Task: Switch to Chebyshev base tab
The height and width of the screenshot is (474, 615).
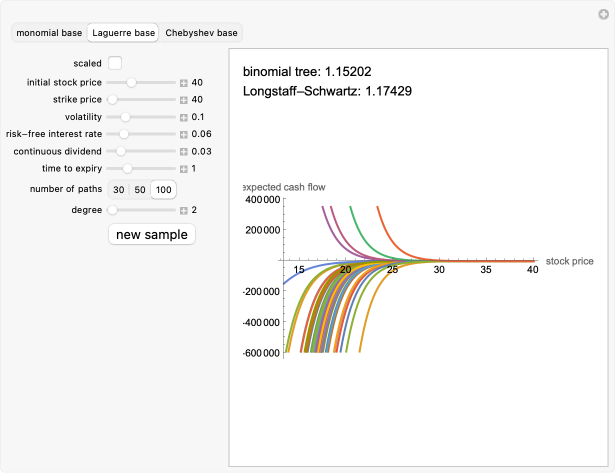Action: click(201, 33)
